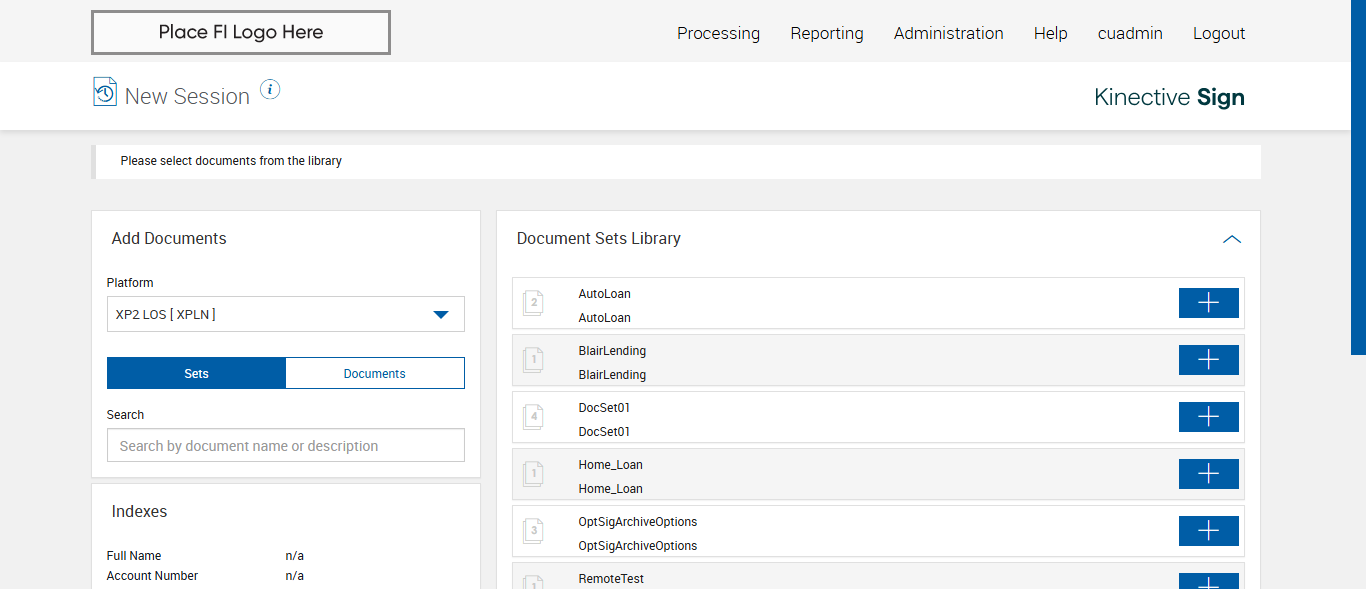Click the New Session clock-document icon

105,92
